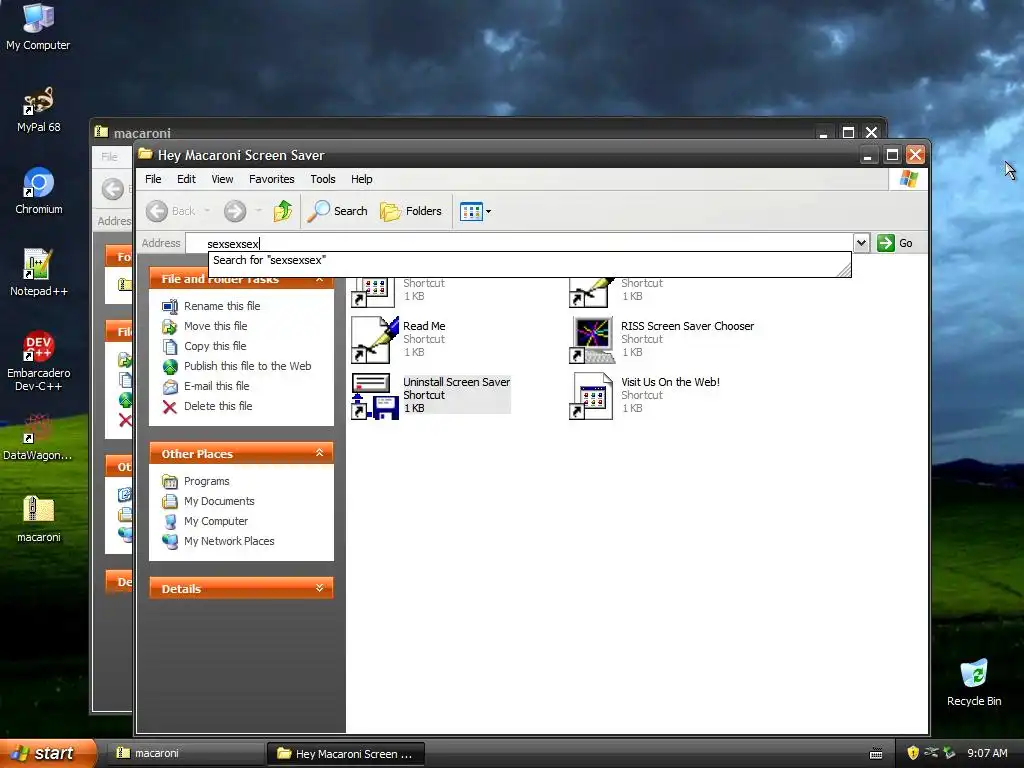The width and height of the screenshot is (1024, 768).
Task: Click the Go button
Action: coord(895,243)
